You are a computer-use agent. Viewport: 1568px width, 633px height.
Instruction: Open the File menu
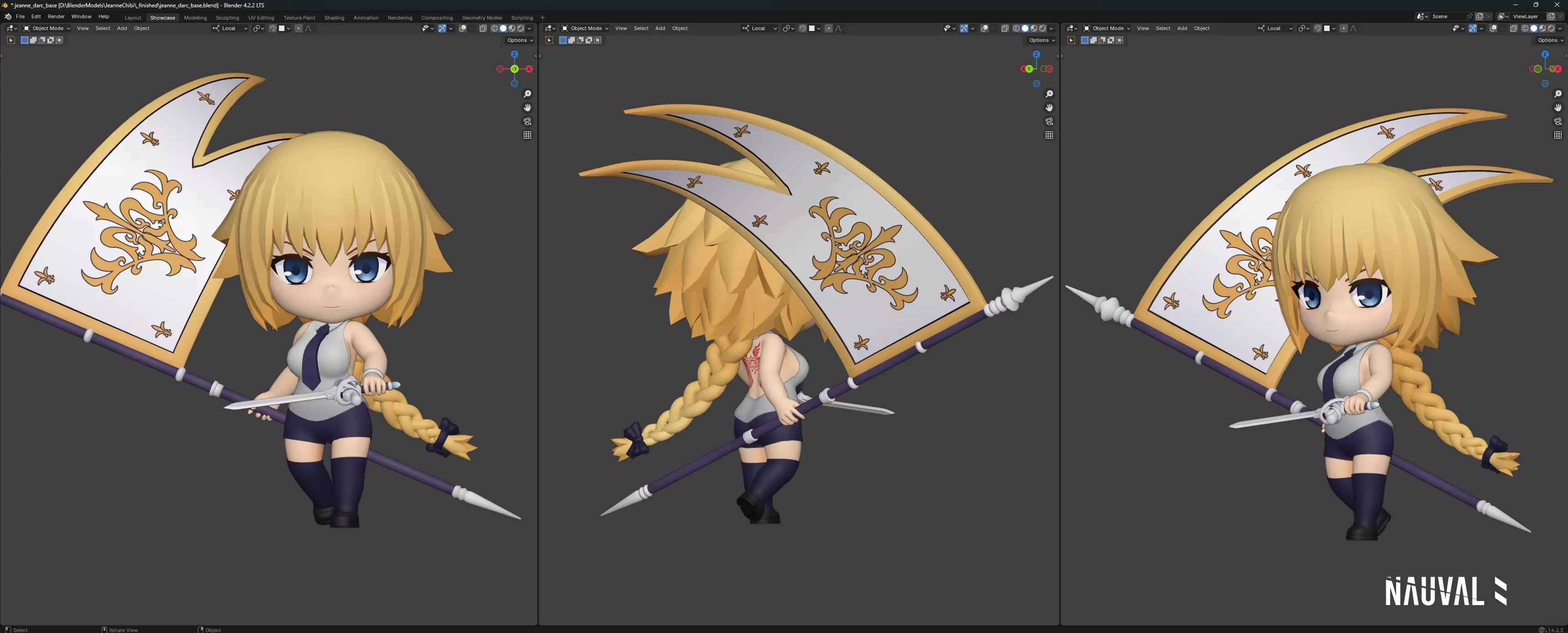(20, 16)
